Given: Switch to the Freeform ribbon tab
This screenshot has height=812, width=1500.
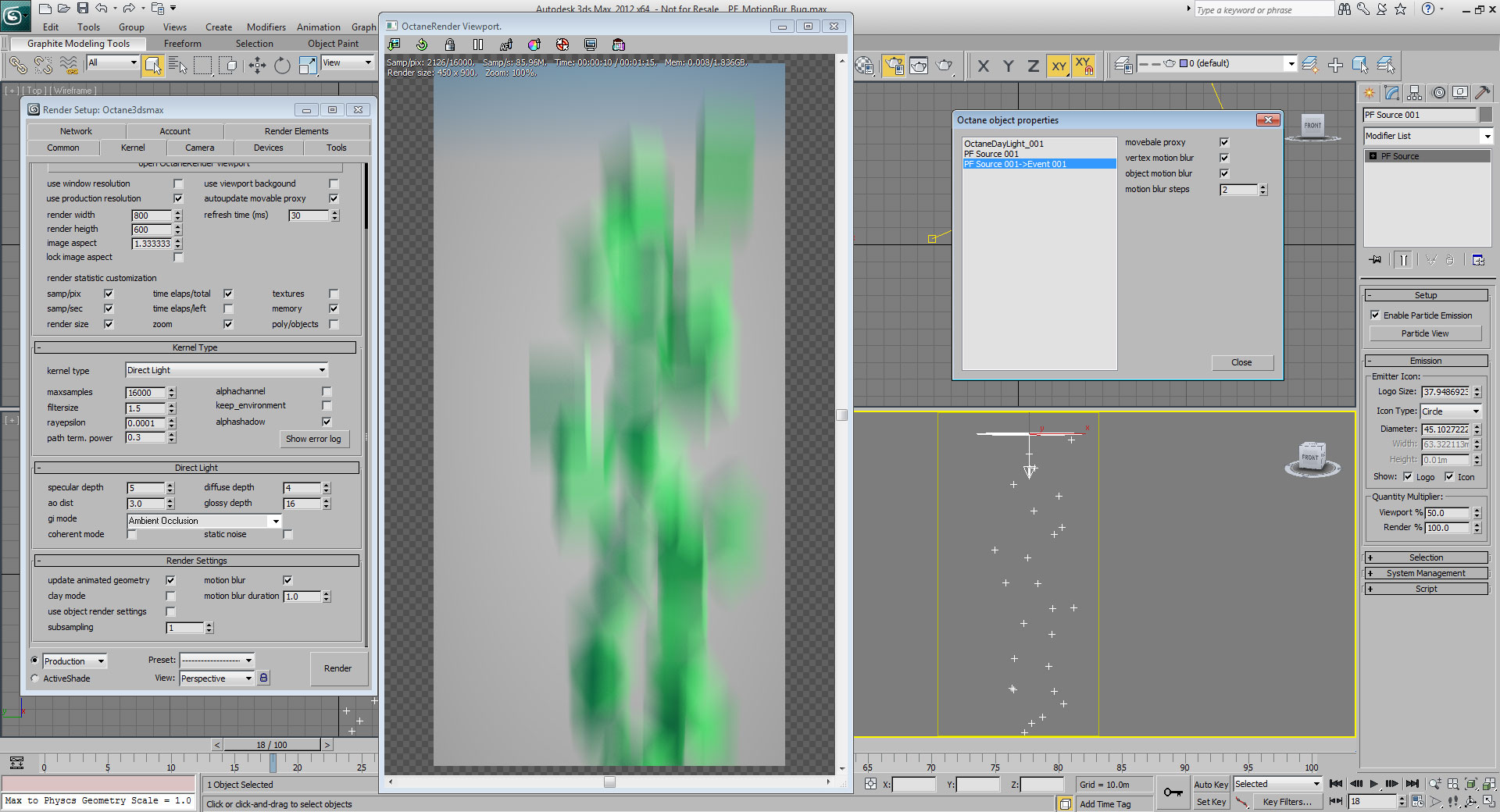Looking at the screenshot, I should 183,44.
